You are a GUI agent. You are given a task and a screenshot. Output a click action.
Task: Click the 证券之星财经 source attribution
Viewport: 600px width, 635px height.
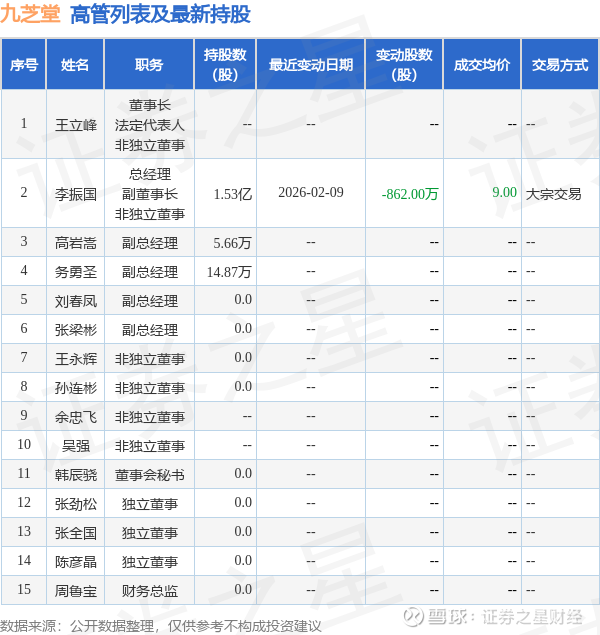click(x=532, y=617)
